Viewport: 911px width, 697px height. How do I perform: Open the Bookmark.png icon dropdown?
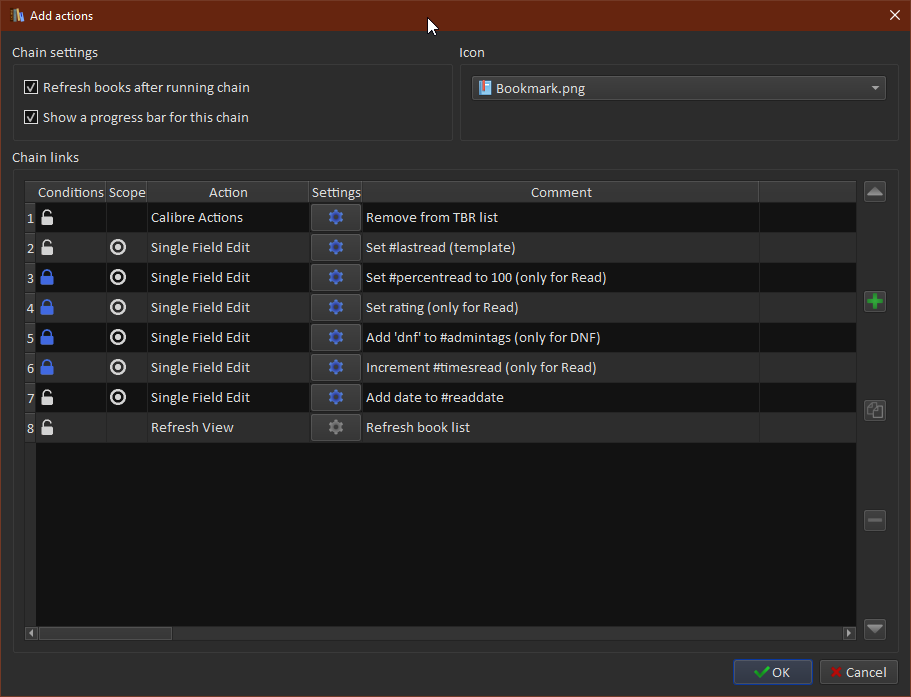coord(678,88)
